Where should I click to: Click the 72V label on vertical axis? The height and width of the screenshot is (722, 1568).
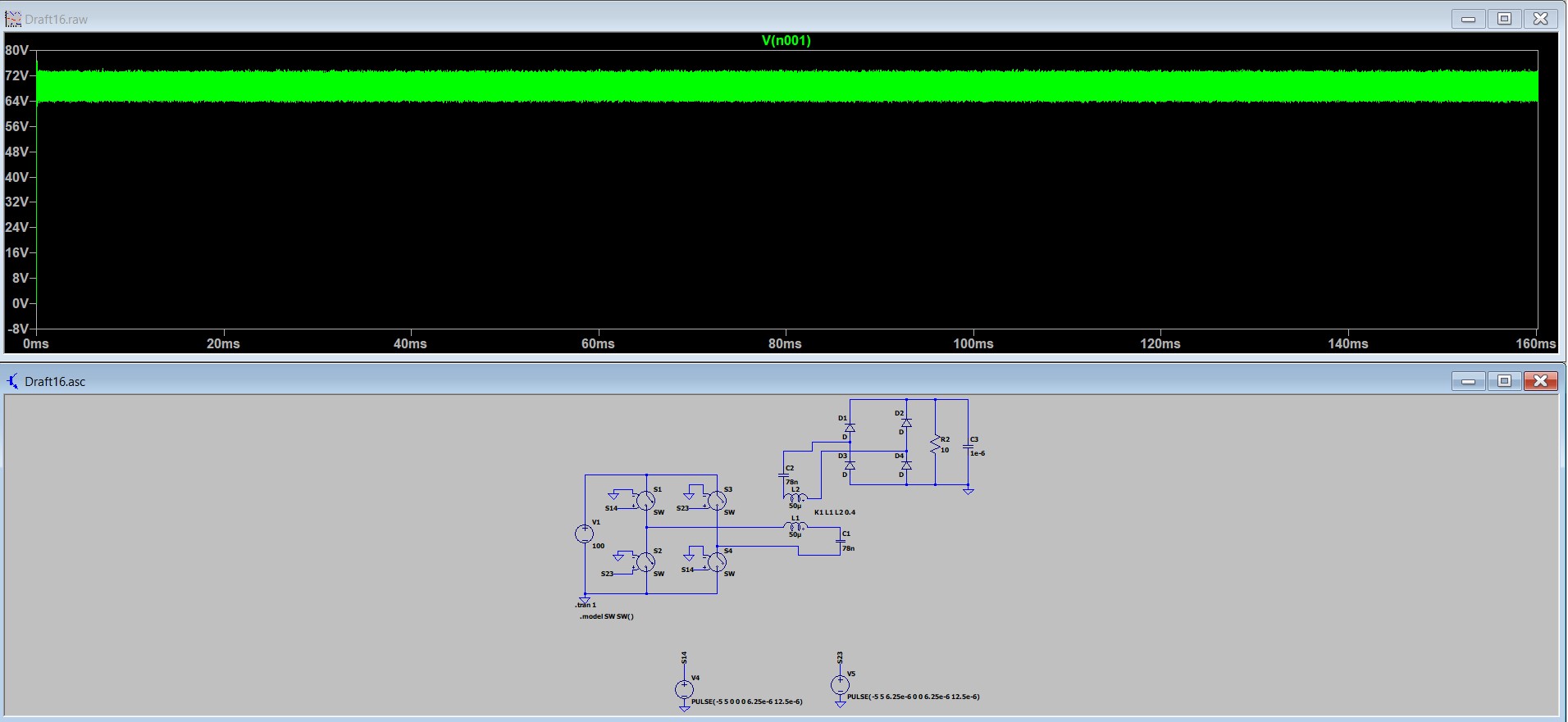pyautogui.click(x=16, y=75)
